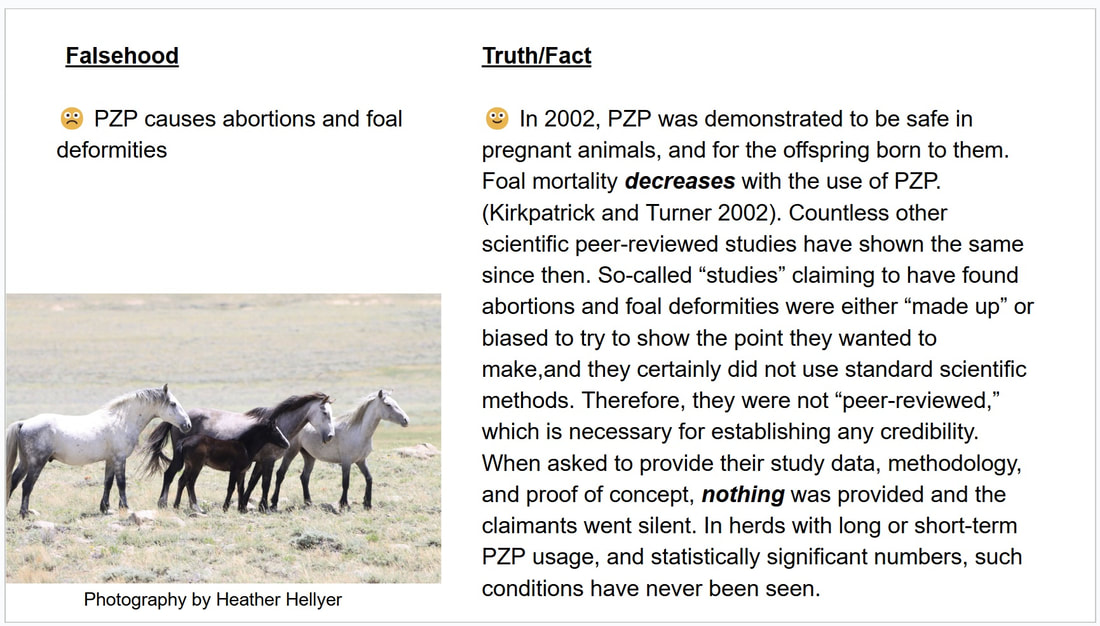The width and height of the screenshot is (1100, 626).
Task: Click the word "deformities" under Falsehood
Action: tap(112, 150)
